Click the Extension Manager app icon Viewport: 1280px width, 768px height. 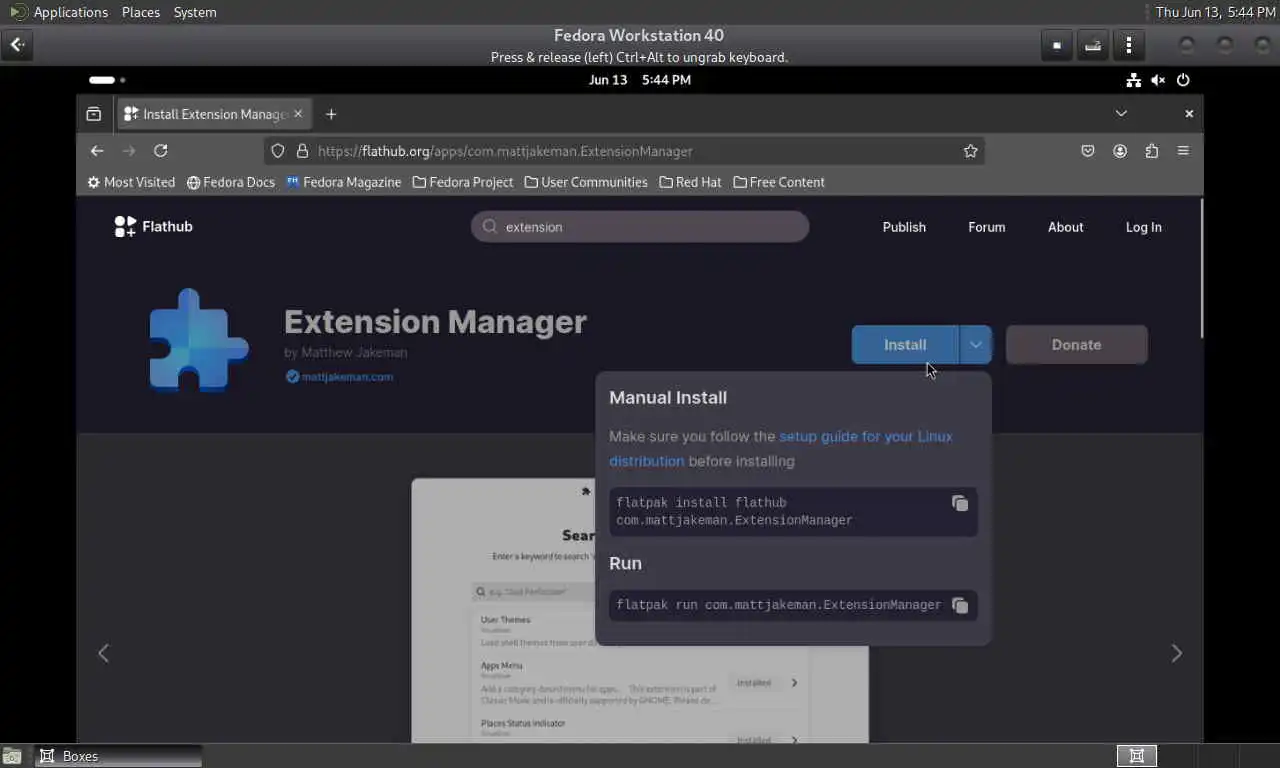click(198, 340)
